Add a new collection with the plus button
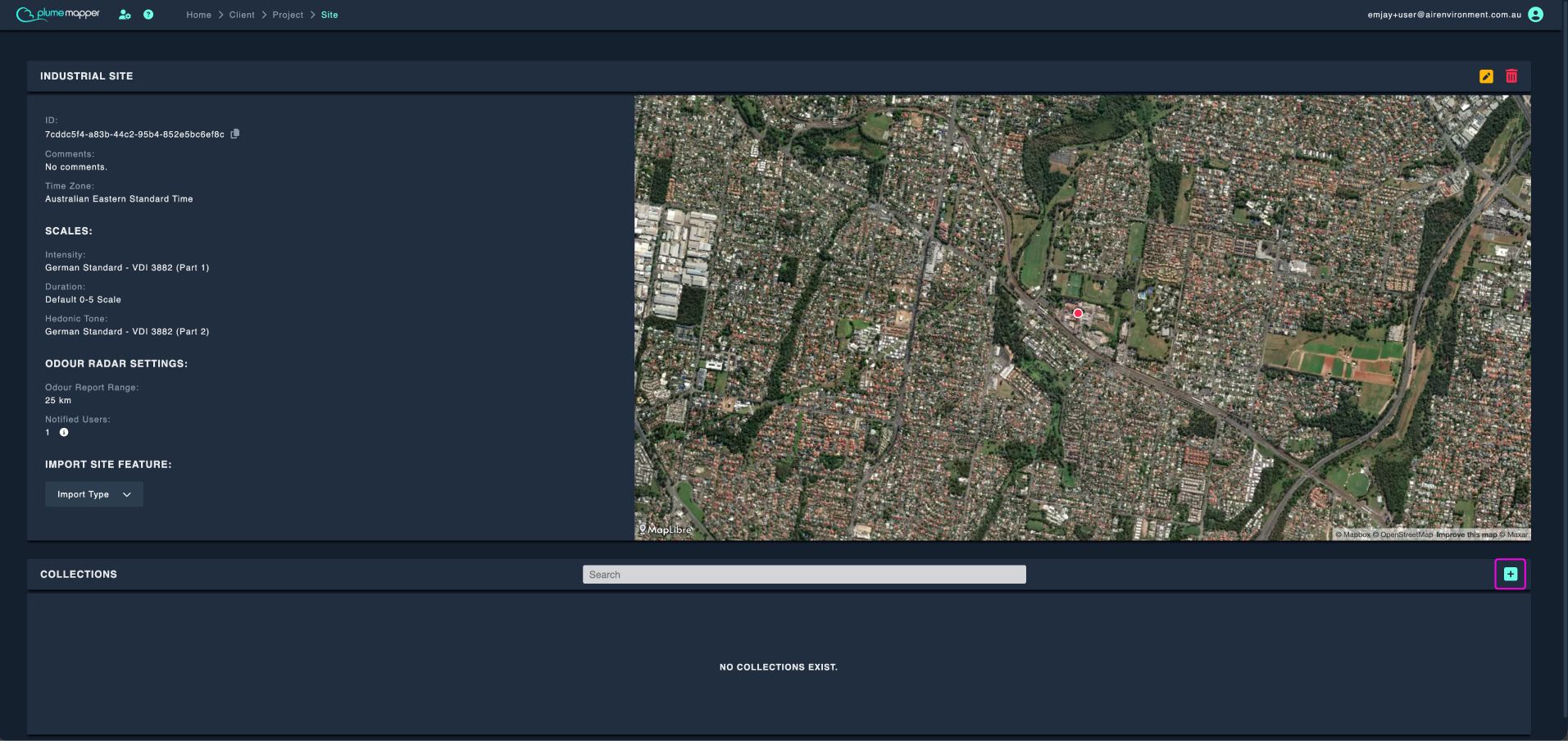The height and width of the screenshot is (741, 1568). point(1511,575)
